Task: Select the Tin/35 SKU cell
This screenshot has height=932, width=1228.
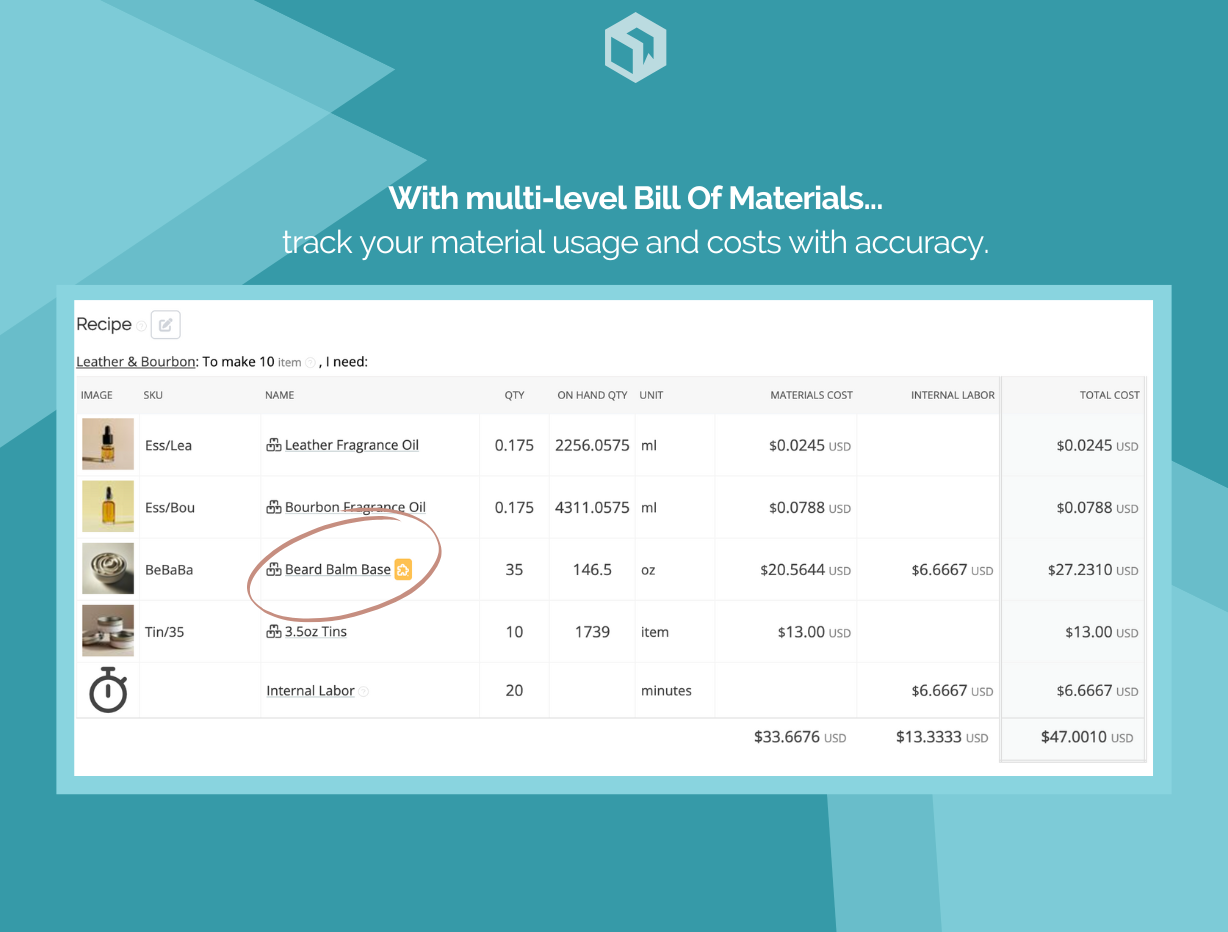Action: (166, 631)
